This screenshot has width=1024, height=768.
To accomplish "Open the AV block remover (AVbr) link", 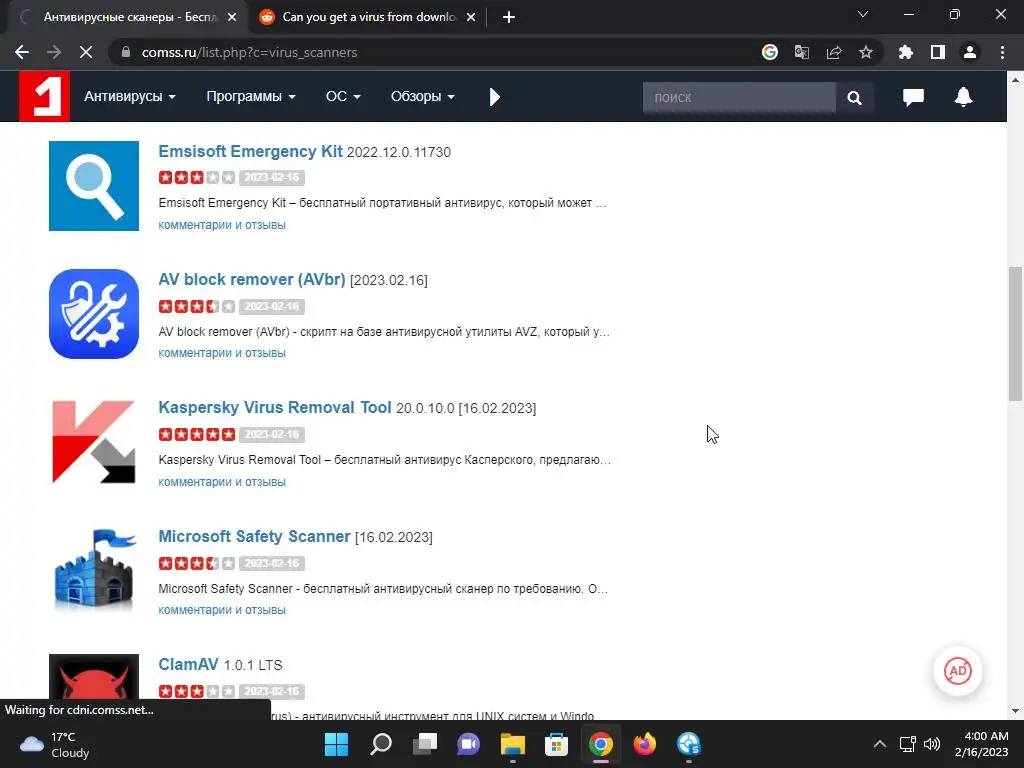I will coord(251,280).
